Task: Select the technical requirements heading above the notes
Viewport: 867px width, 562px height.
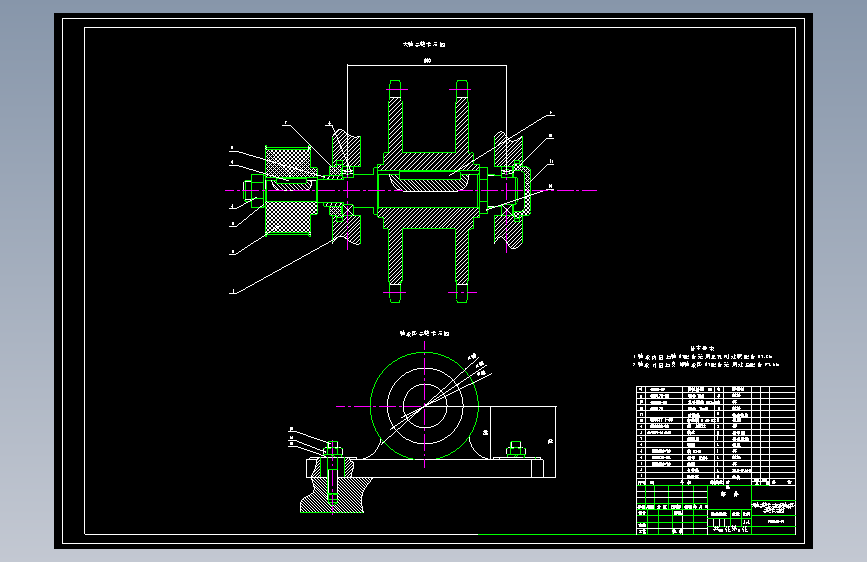Action: pos(702,348)
